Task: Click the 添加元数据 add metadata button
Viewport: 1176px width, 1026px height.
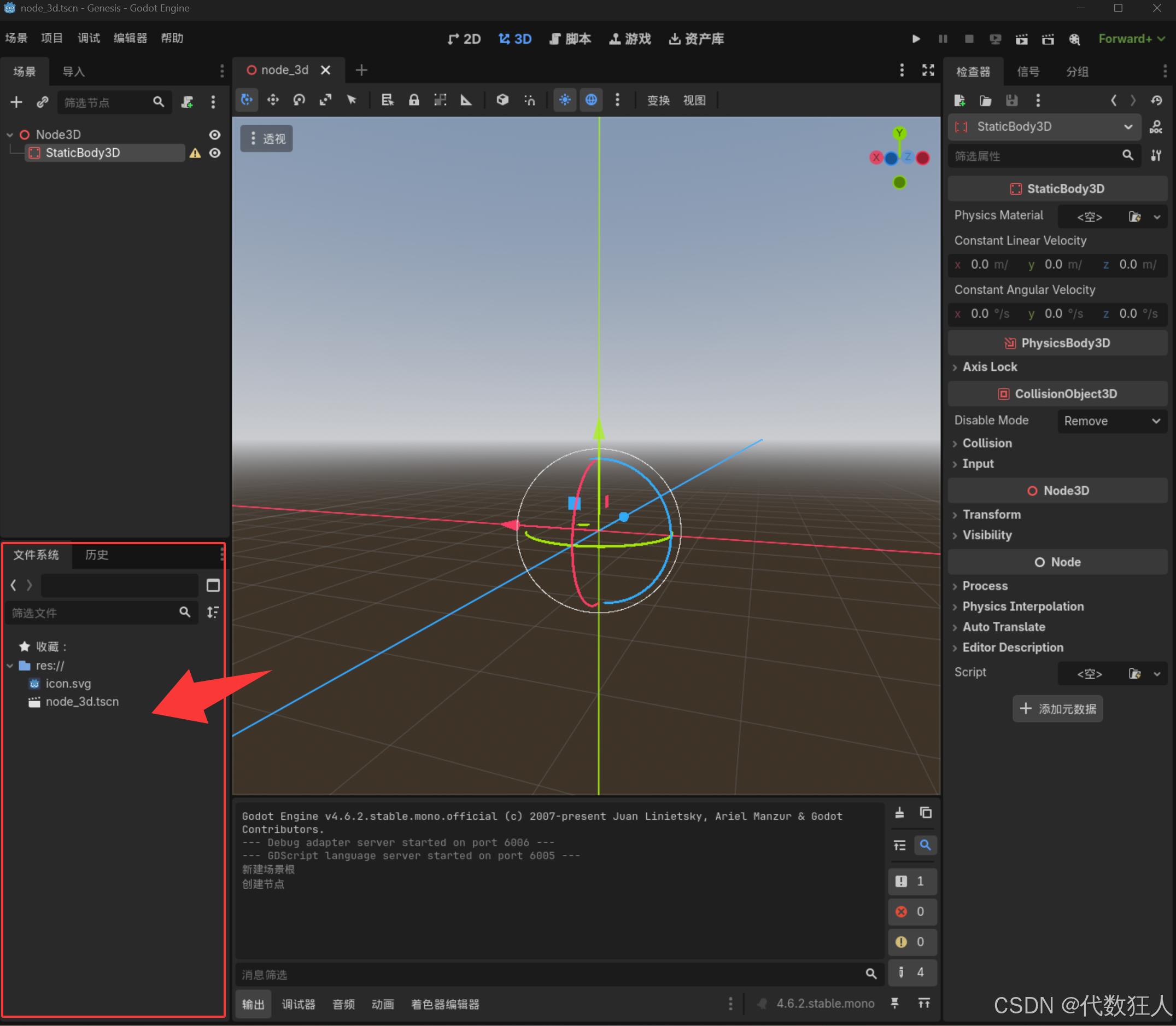Action: (x=1057, y=709)
